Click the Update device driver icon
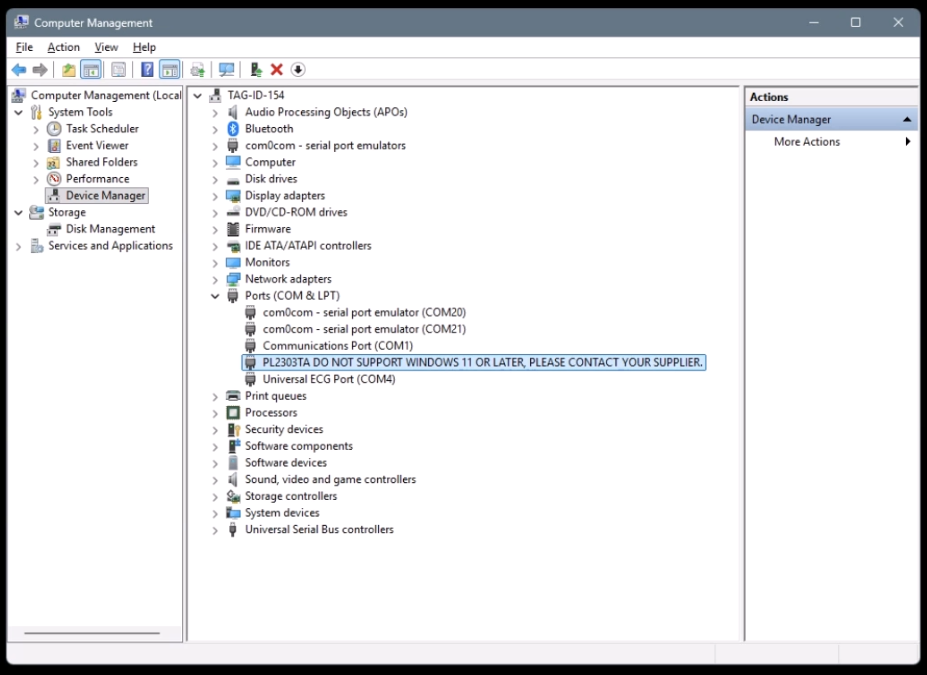 256,70
